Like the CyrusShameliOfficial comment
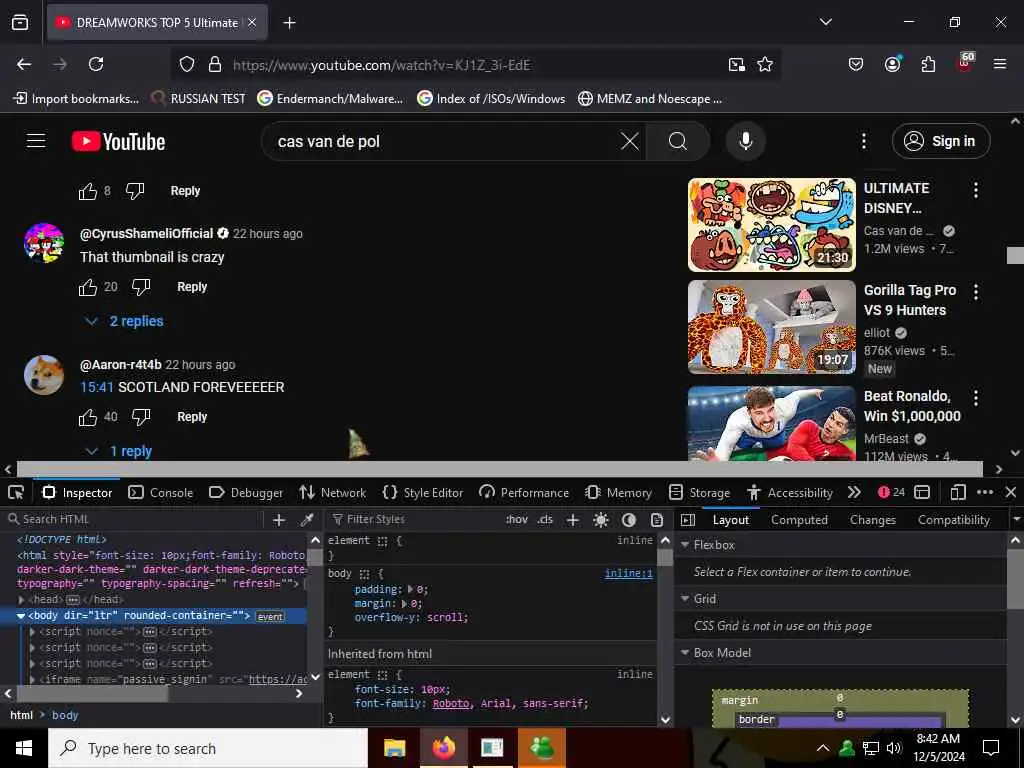1024x768 pixels. tap(88, 287)
